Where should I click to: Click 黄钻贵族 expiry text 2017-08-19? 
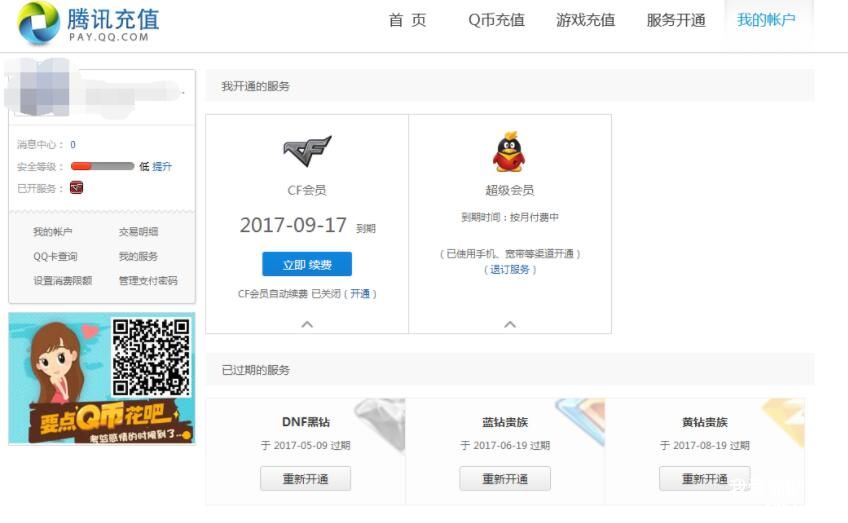705,446
